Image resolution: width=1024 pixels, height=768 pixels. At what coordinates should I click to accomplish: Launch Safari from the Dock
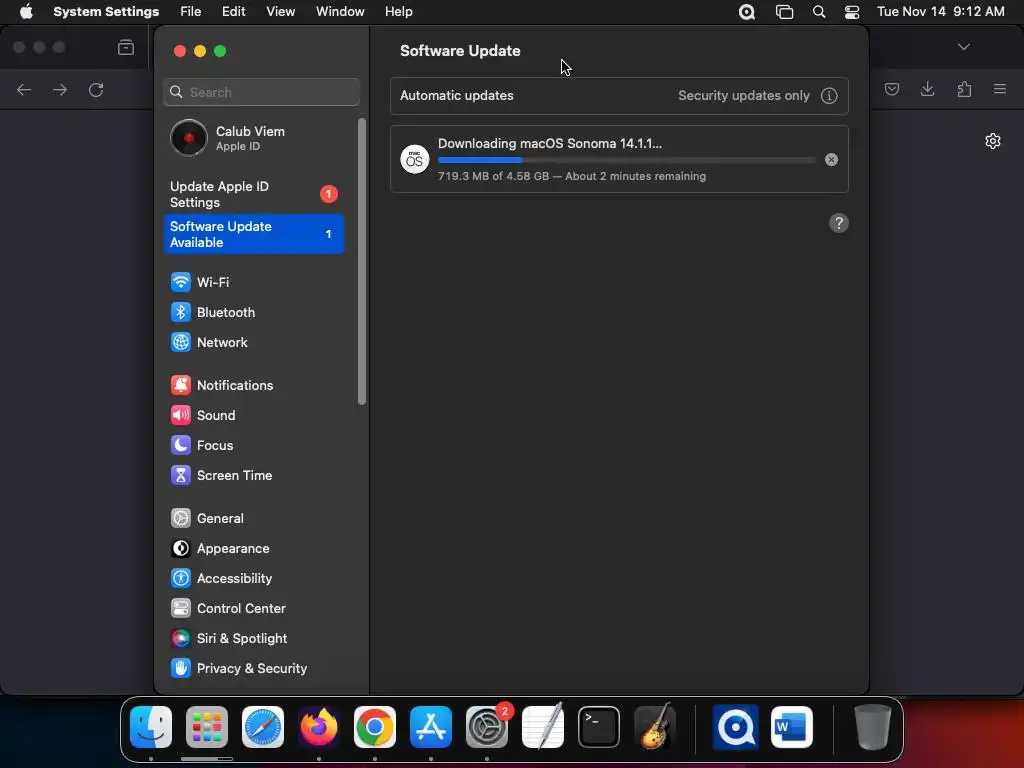pos(263,727)
